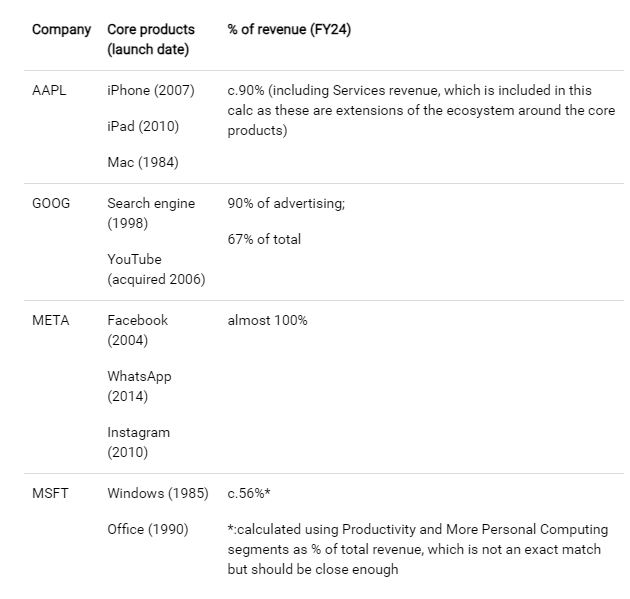Click the 90% of advertising text
The image size is (630, 599).
click(x=286, y=203)
